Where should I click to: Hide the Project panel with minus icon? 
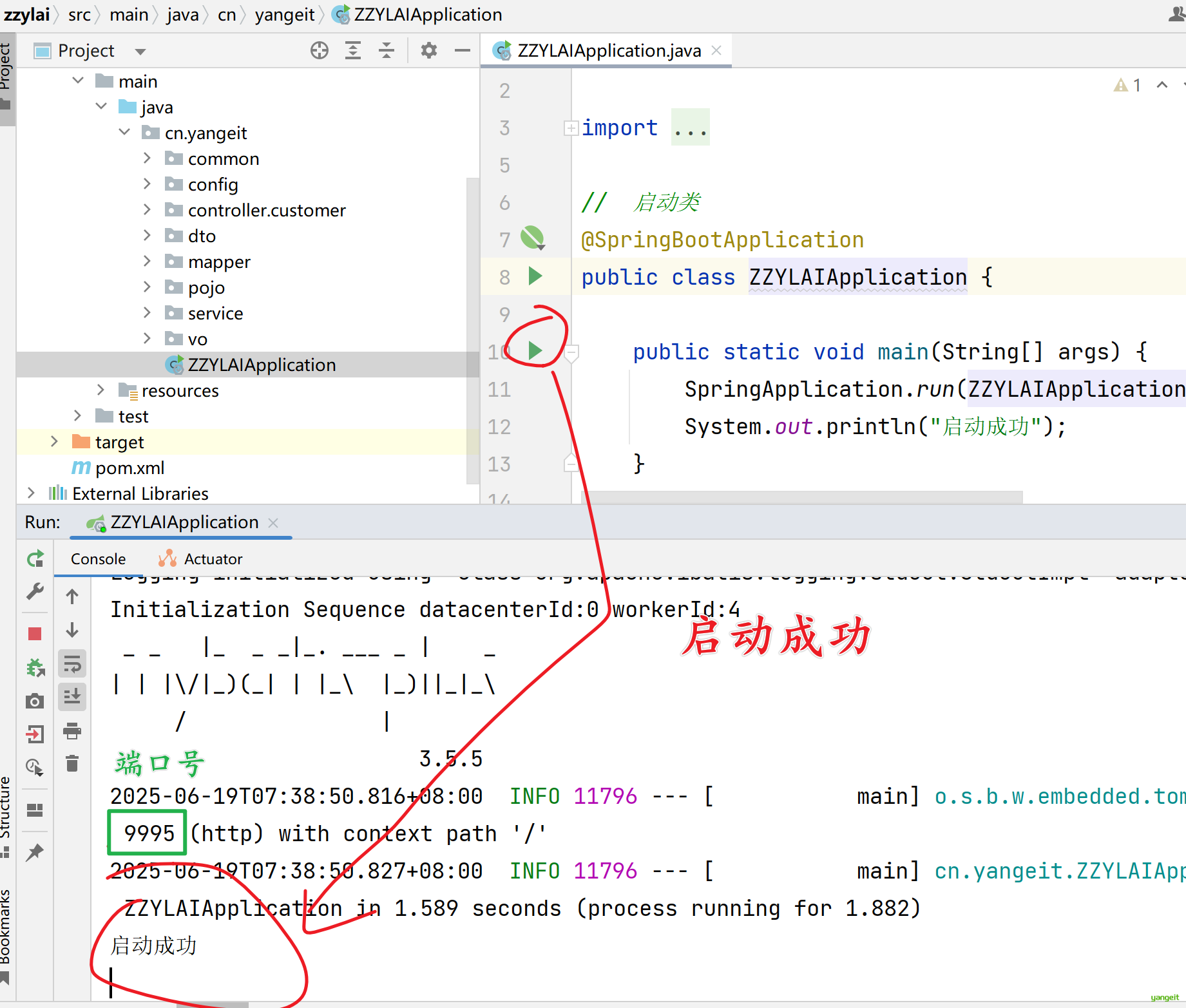pos(463,50)
